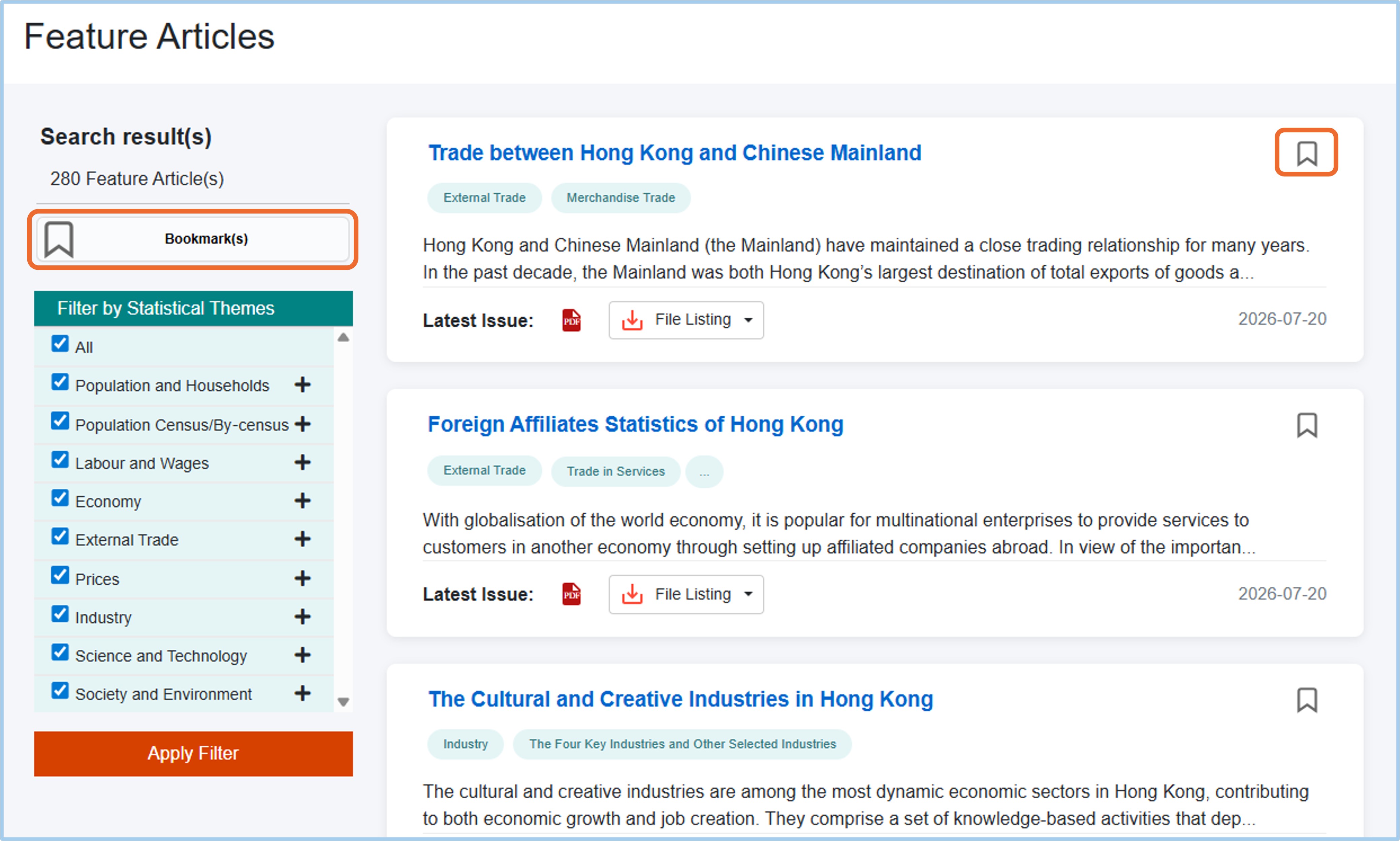Expand Labour and Wages subthemes
Viewport: 1400px width, 841px height.
[303, 462]
